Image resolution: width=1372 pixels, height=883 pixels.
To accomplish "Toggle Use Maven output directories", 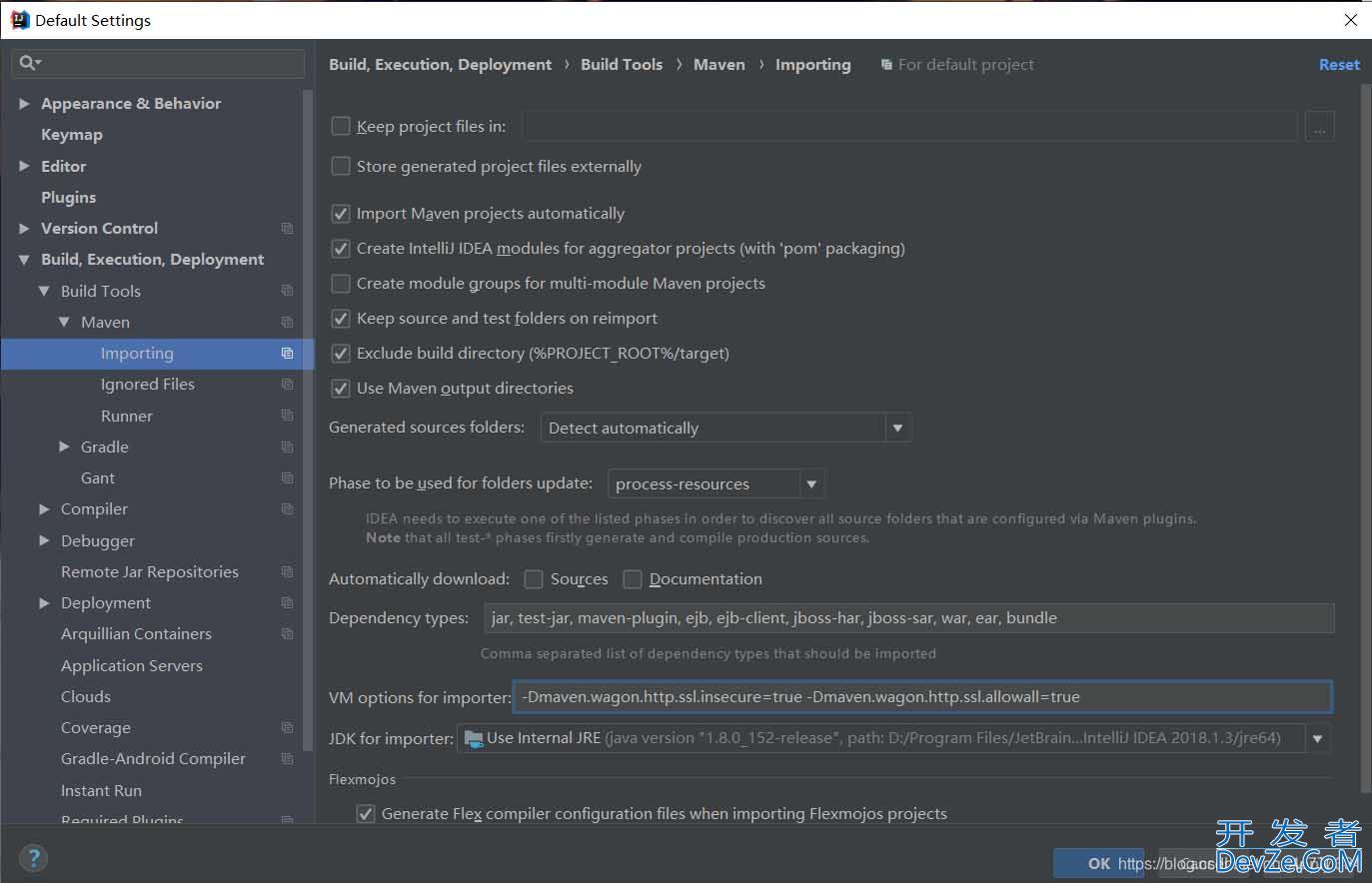I will [341, 389].
